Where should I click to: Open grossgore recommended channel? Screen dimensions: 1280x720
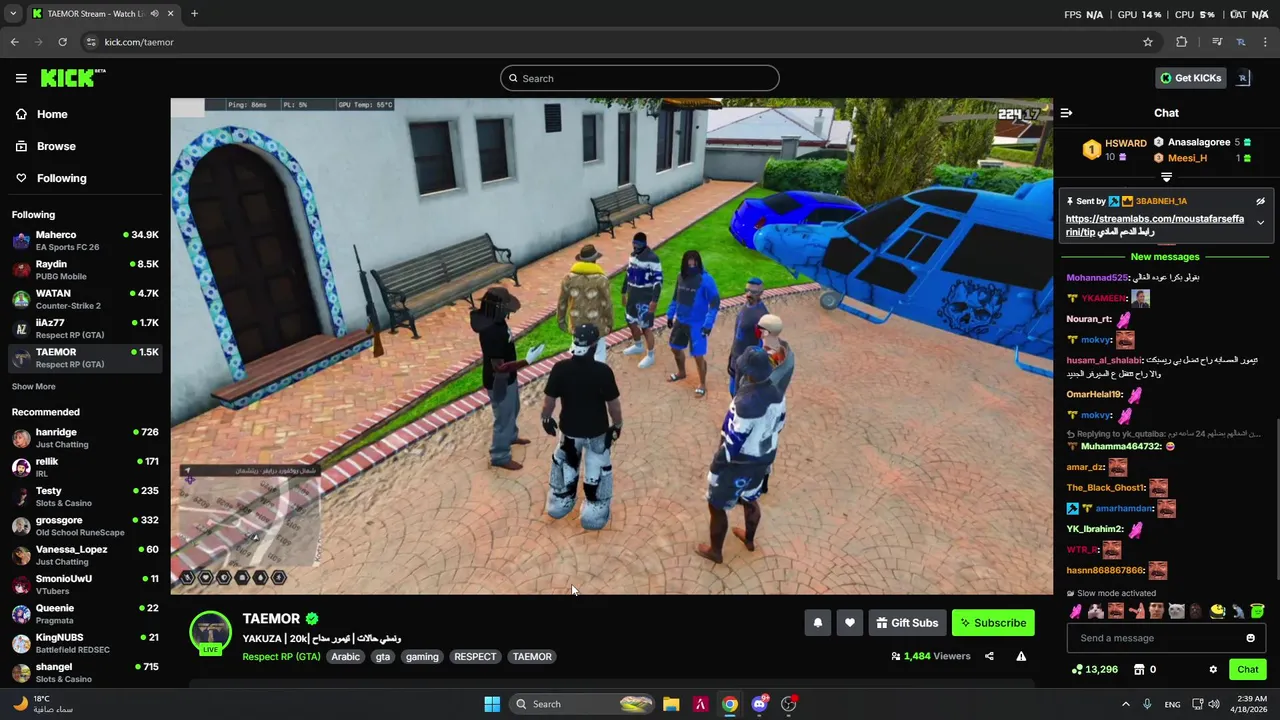point(85,526)
